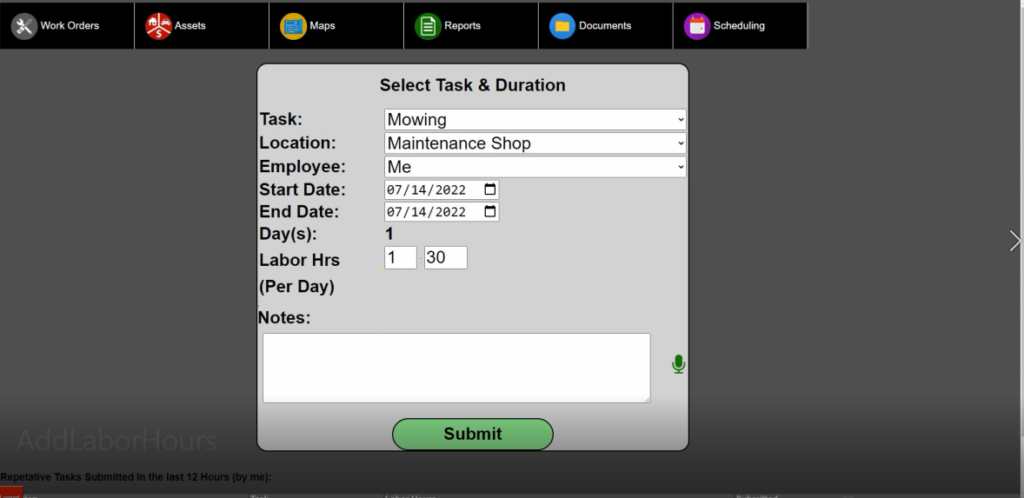Viewport: 1024px width, 498px height.
Task: Open the Work Orders menu item
Action: (69, 26)
